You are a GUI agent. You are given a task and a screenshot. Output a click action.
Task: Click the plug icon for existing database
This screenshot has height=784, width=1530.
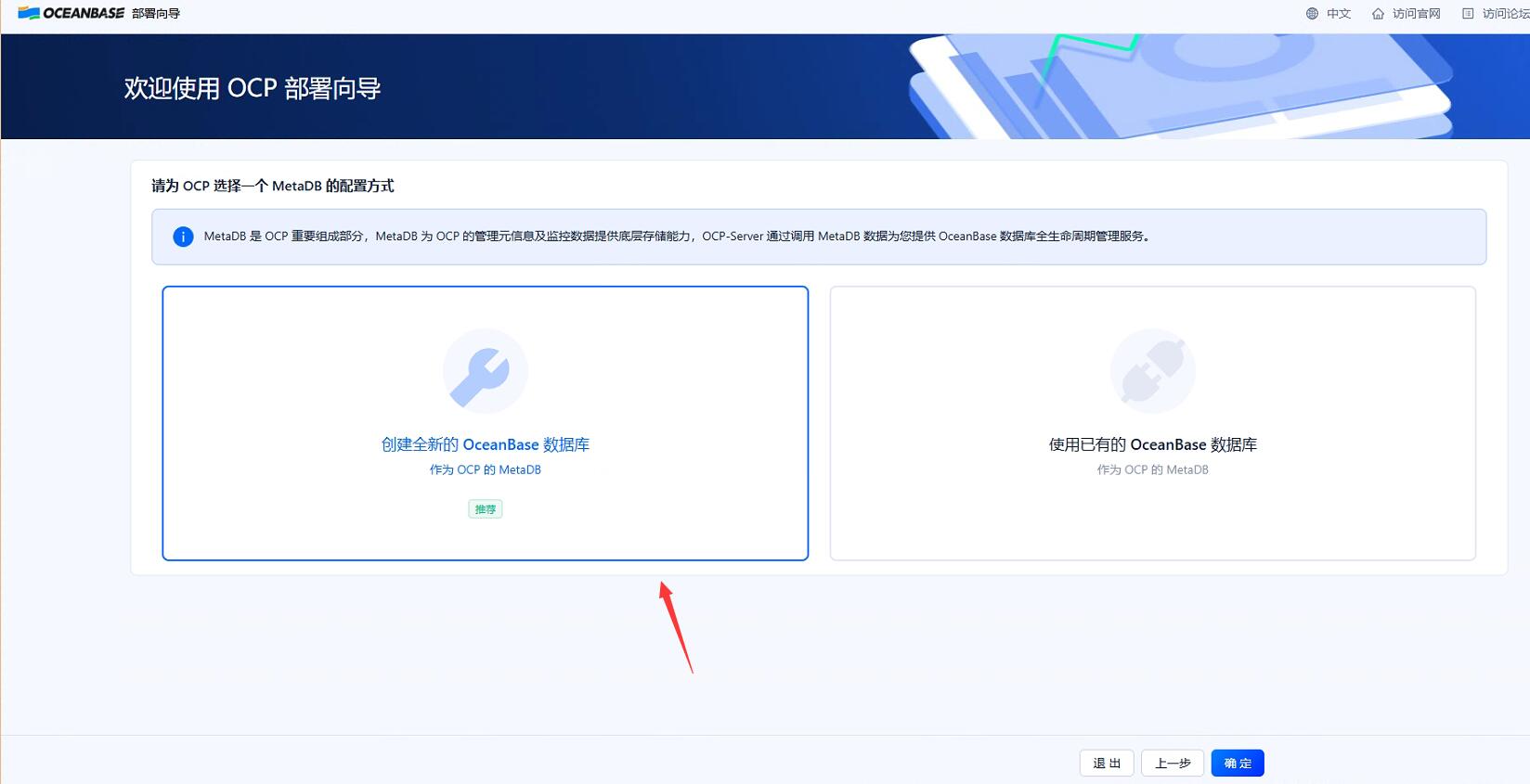pyautogui.click(x=1153, y=371)
